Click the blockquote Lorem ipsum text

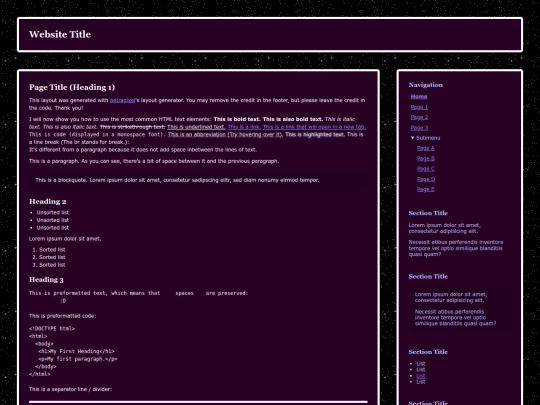tap(177, 180)
